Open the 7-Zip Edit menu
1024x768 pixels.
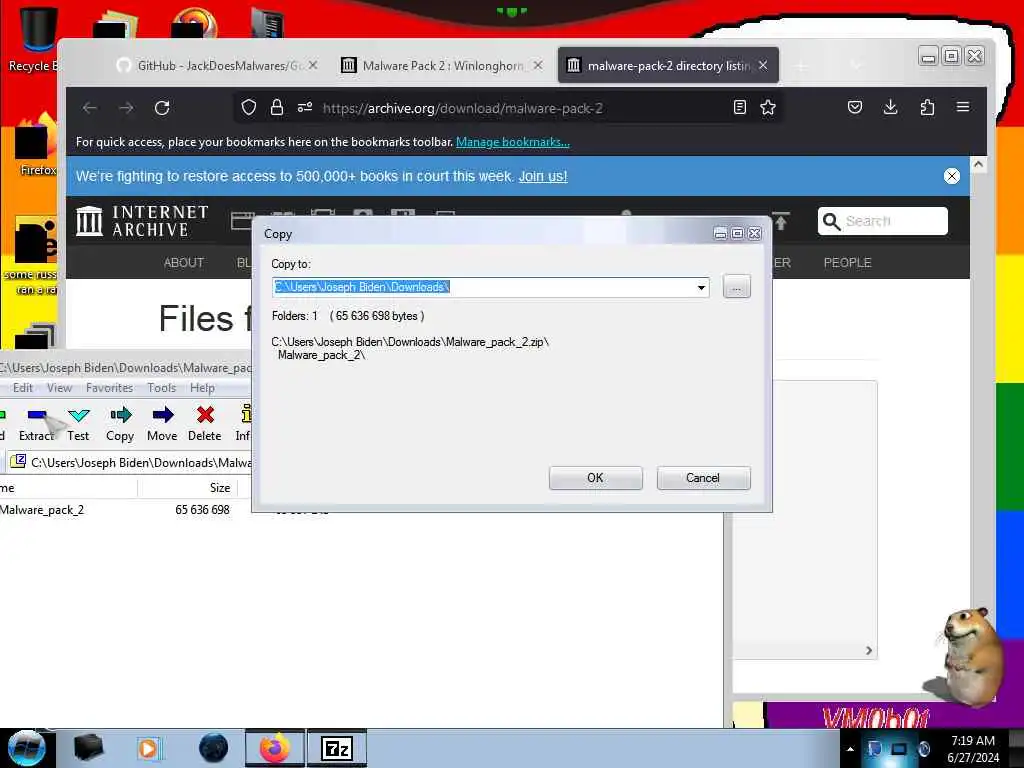(x=23, y=387)
